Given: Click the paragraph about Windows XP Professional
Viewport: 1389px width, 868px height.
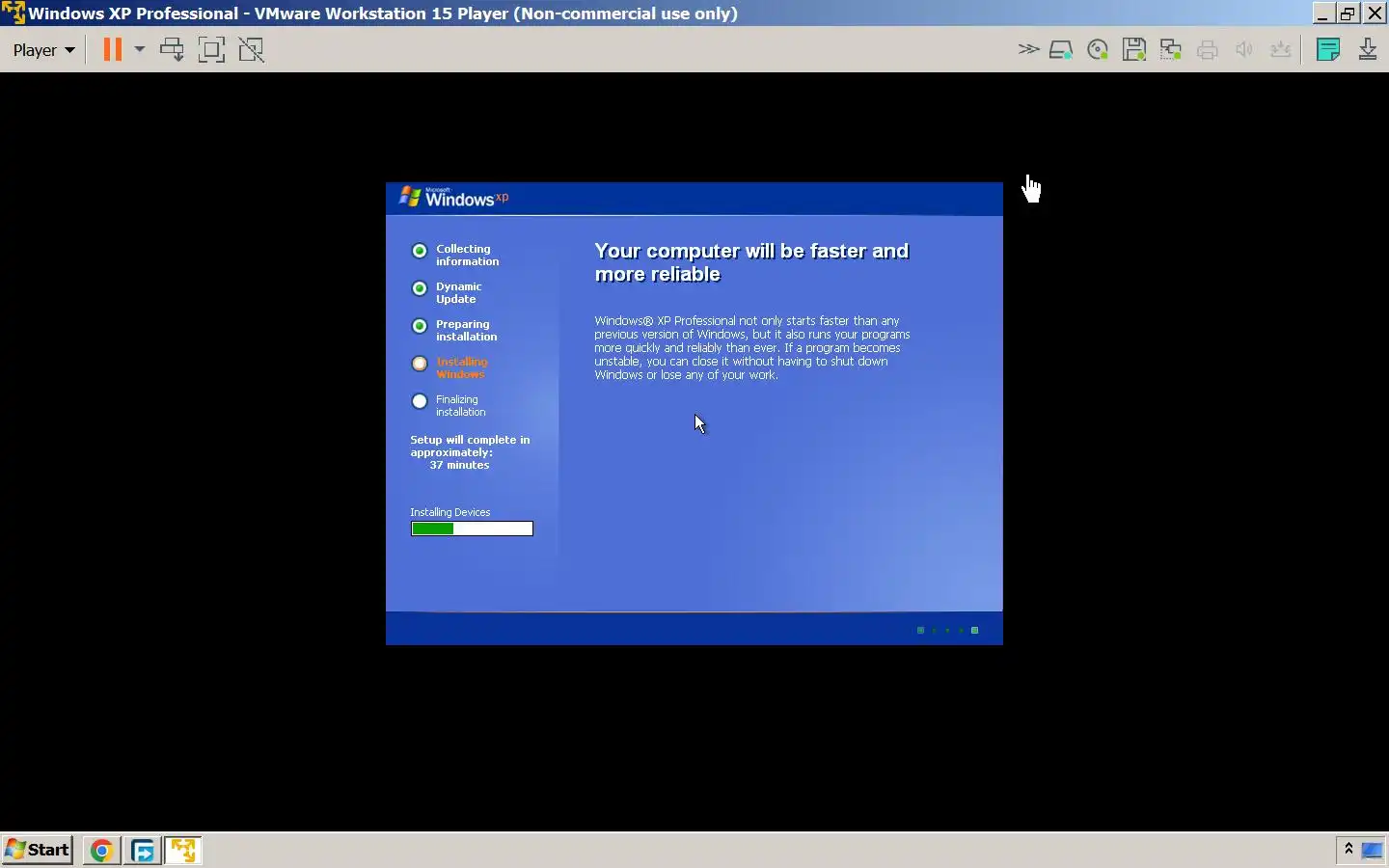Looking at the screenshot, I should [752, 348].
